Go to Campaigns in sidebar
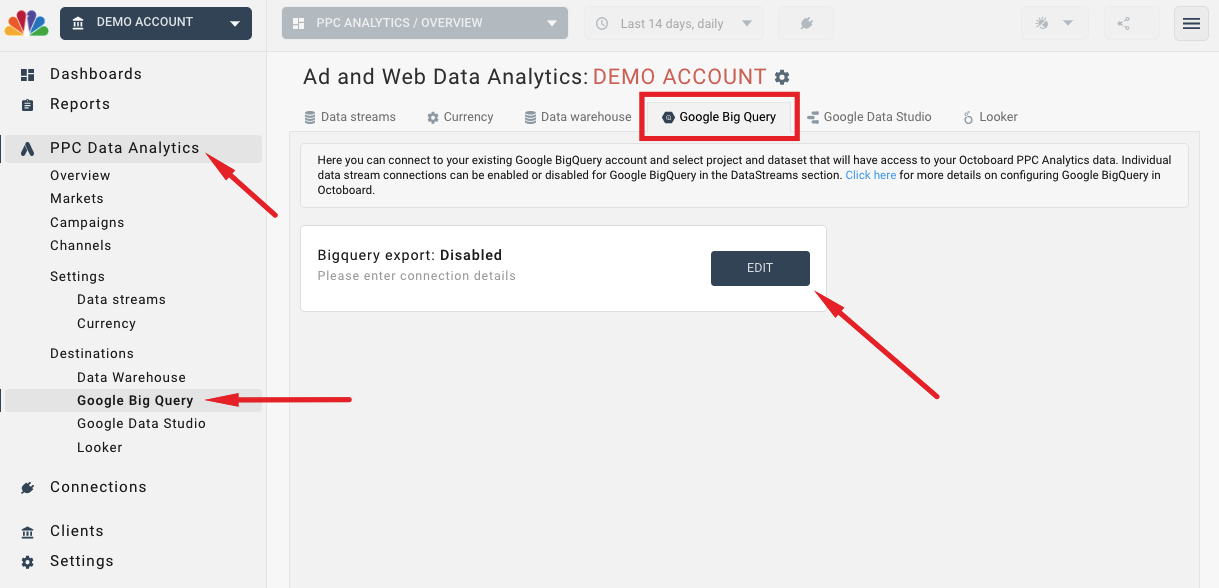Screen dimensions: 1219x588 click(87, 222)
